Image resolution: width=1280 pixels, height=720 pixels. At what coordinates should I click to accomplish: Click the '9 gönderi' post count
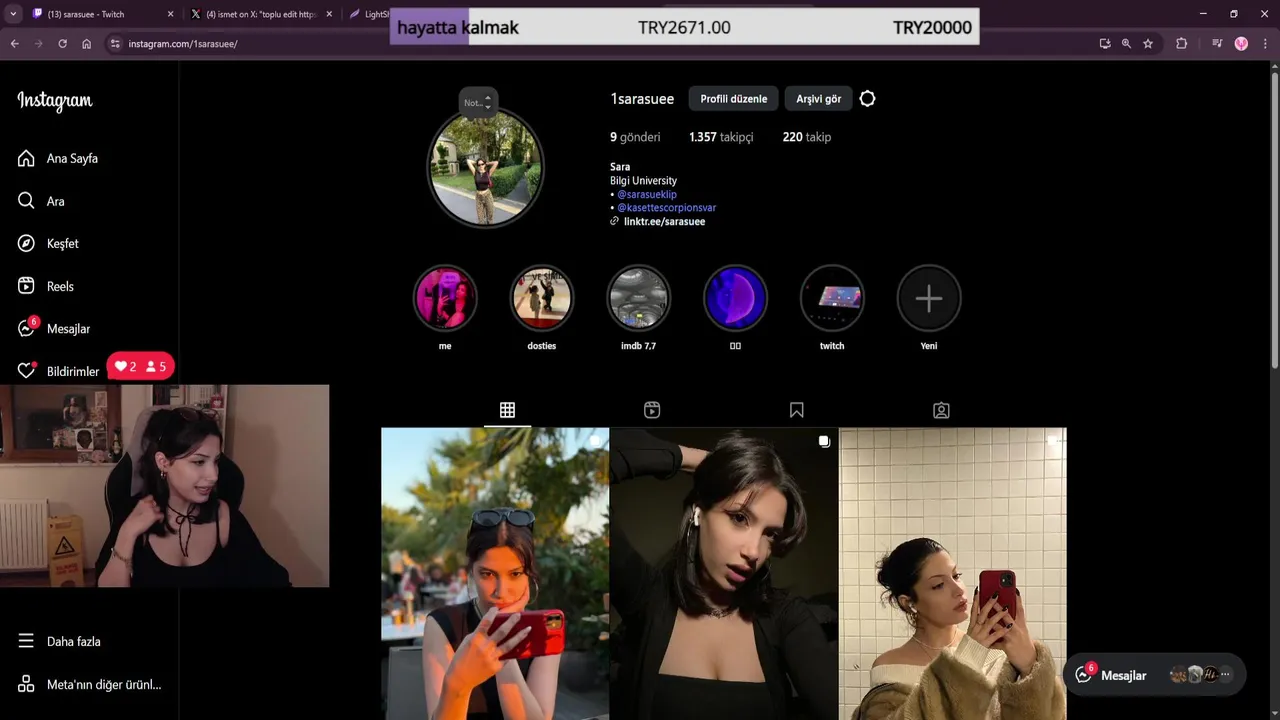635,137
